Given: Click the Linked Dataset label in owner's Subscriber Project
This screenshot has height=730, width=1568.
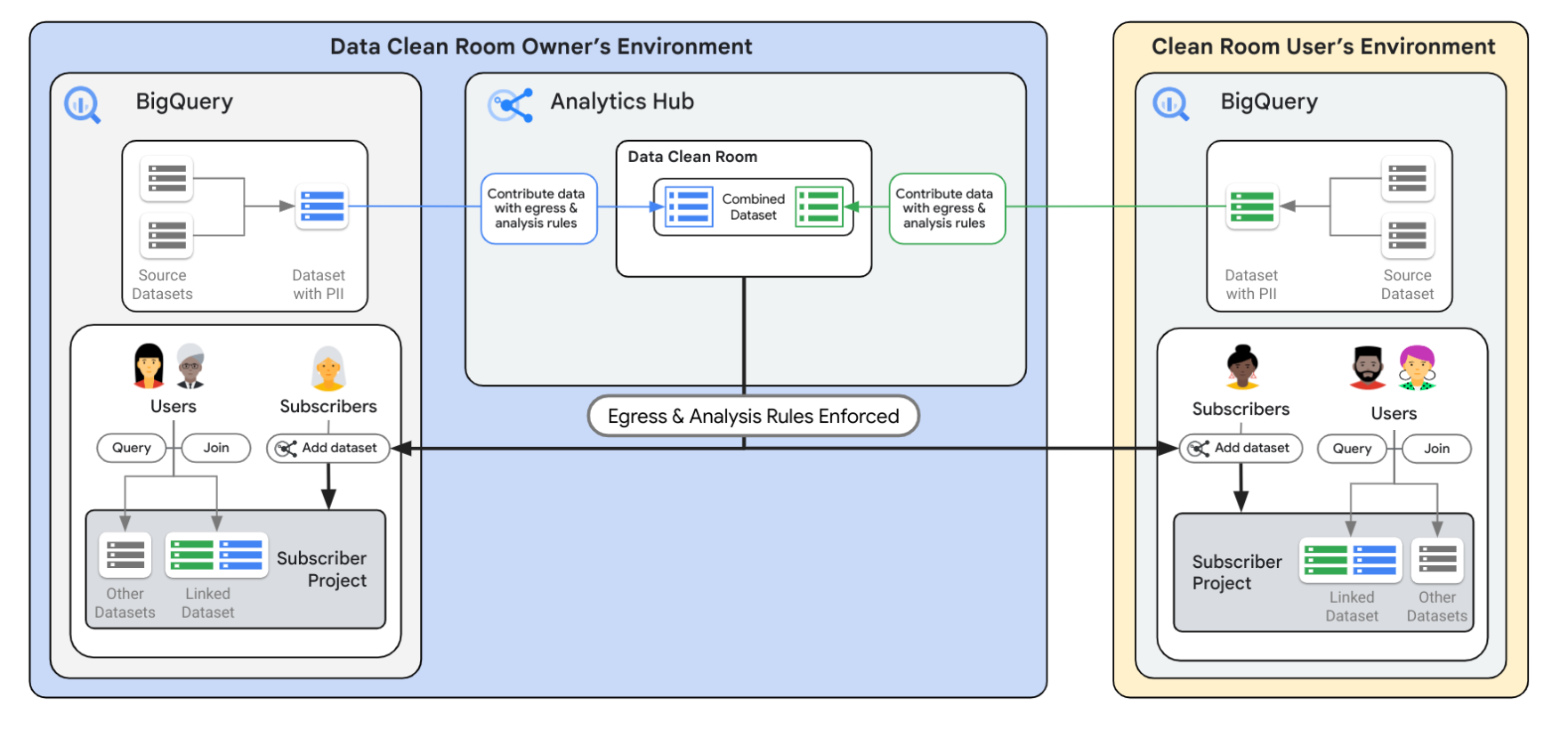Looking at the screenshot, I should tap(208, 603).
